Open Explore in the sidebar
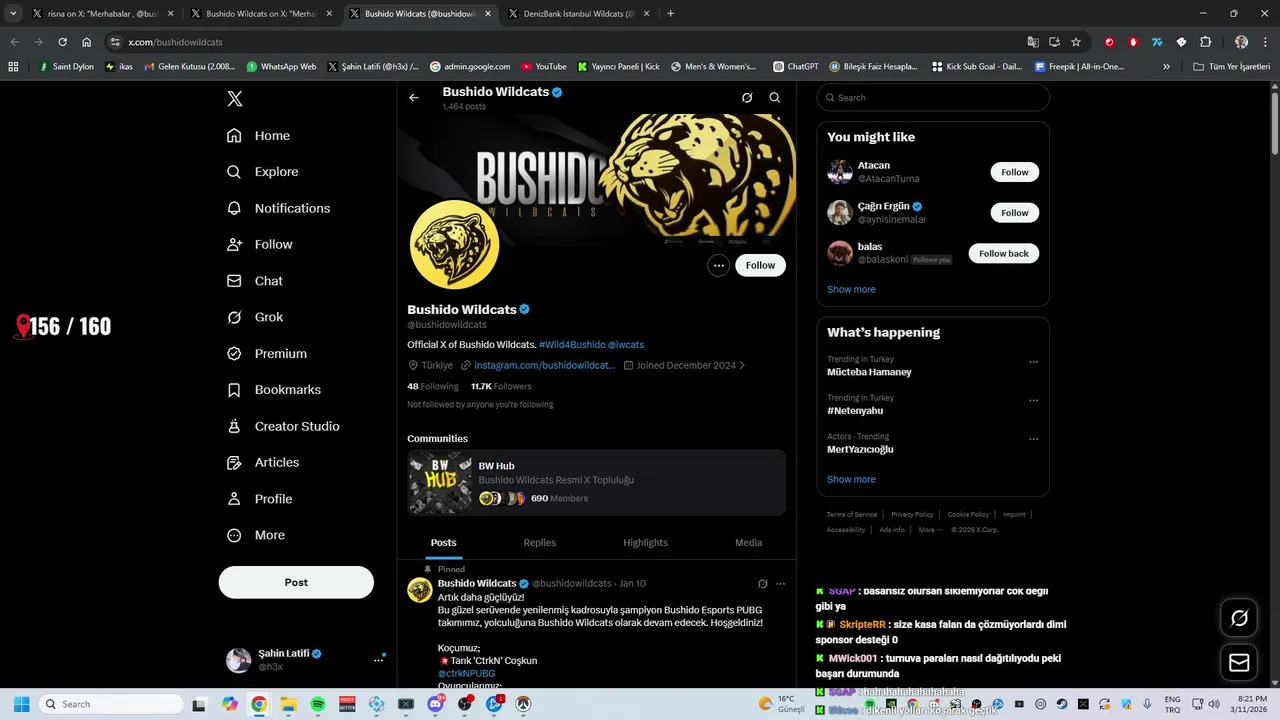 click(x=262, y=172)
